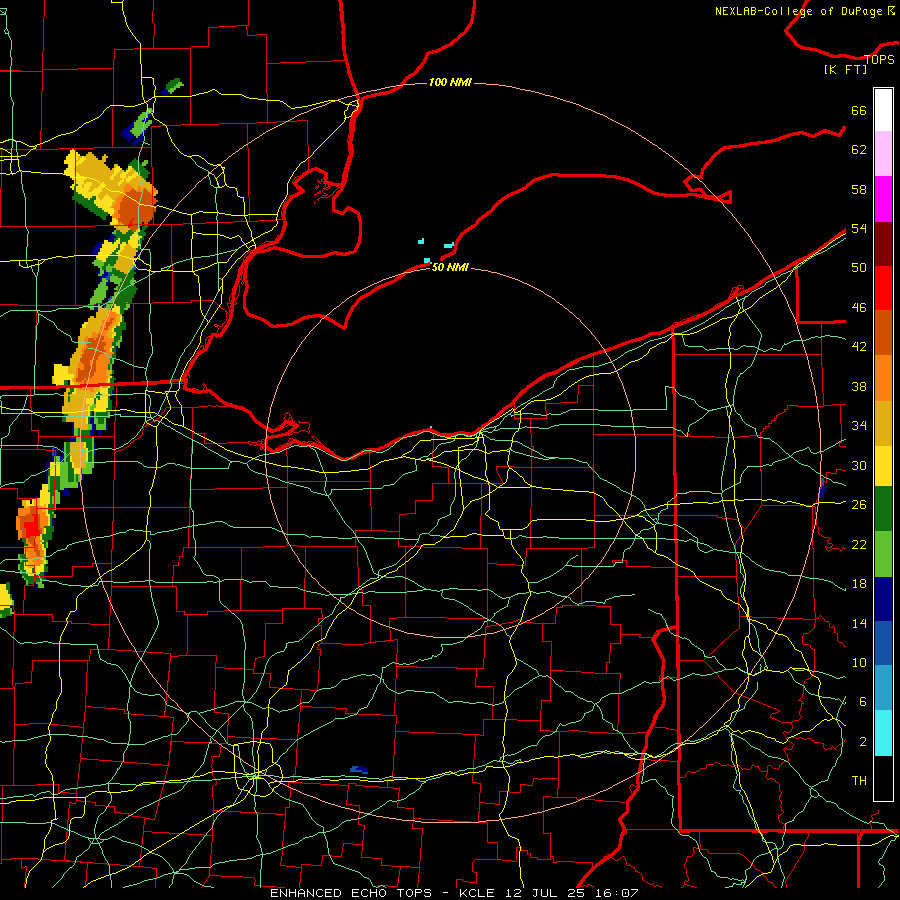Click the legend value '6'
The height and width of the screenshot is (900, 900).
862,702
